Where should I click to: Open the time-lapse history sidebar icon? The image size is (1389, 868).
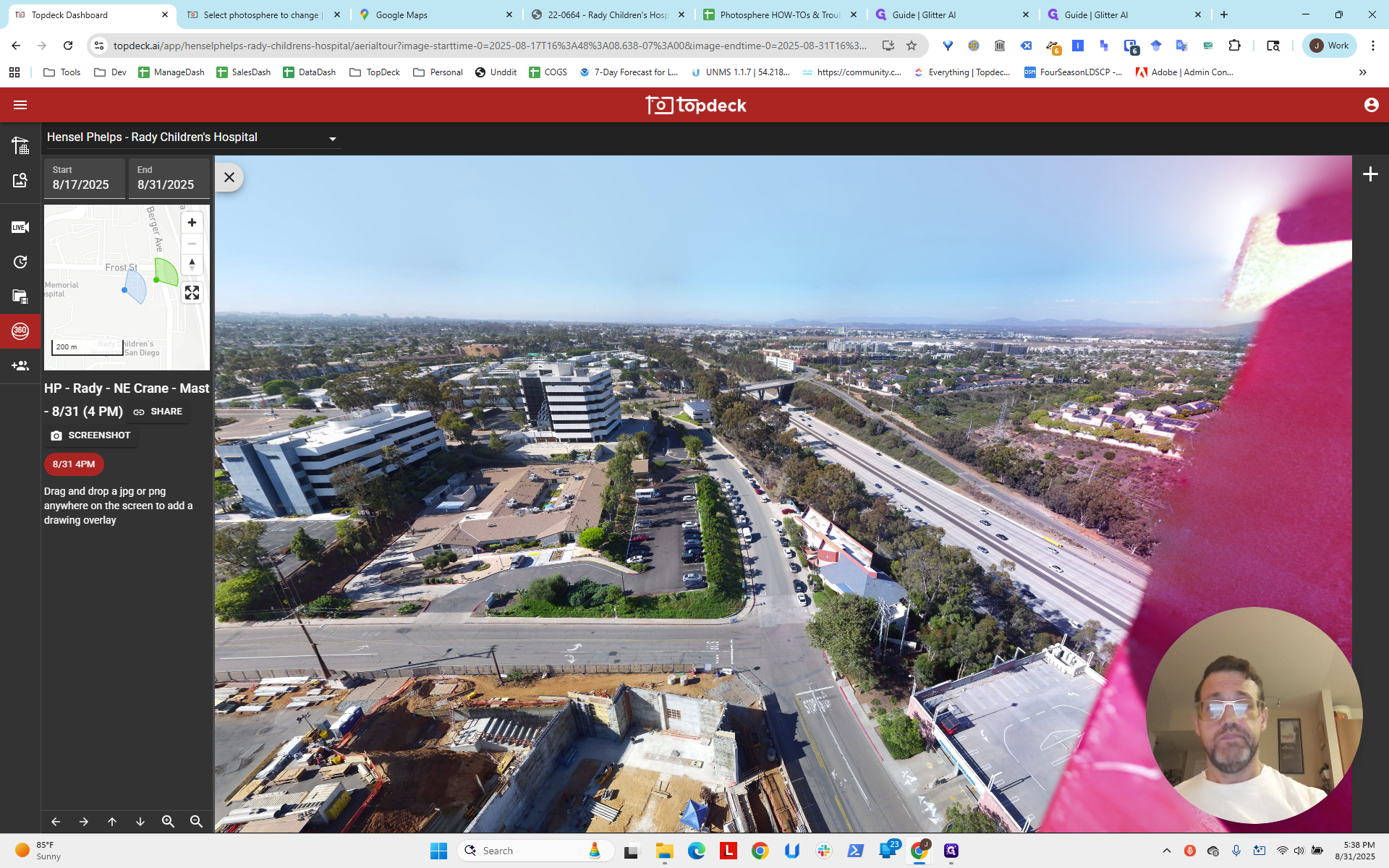pyautogui.click(x=20, y=262)
